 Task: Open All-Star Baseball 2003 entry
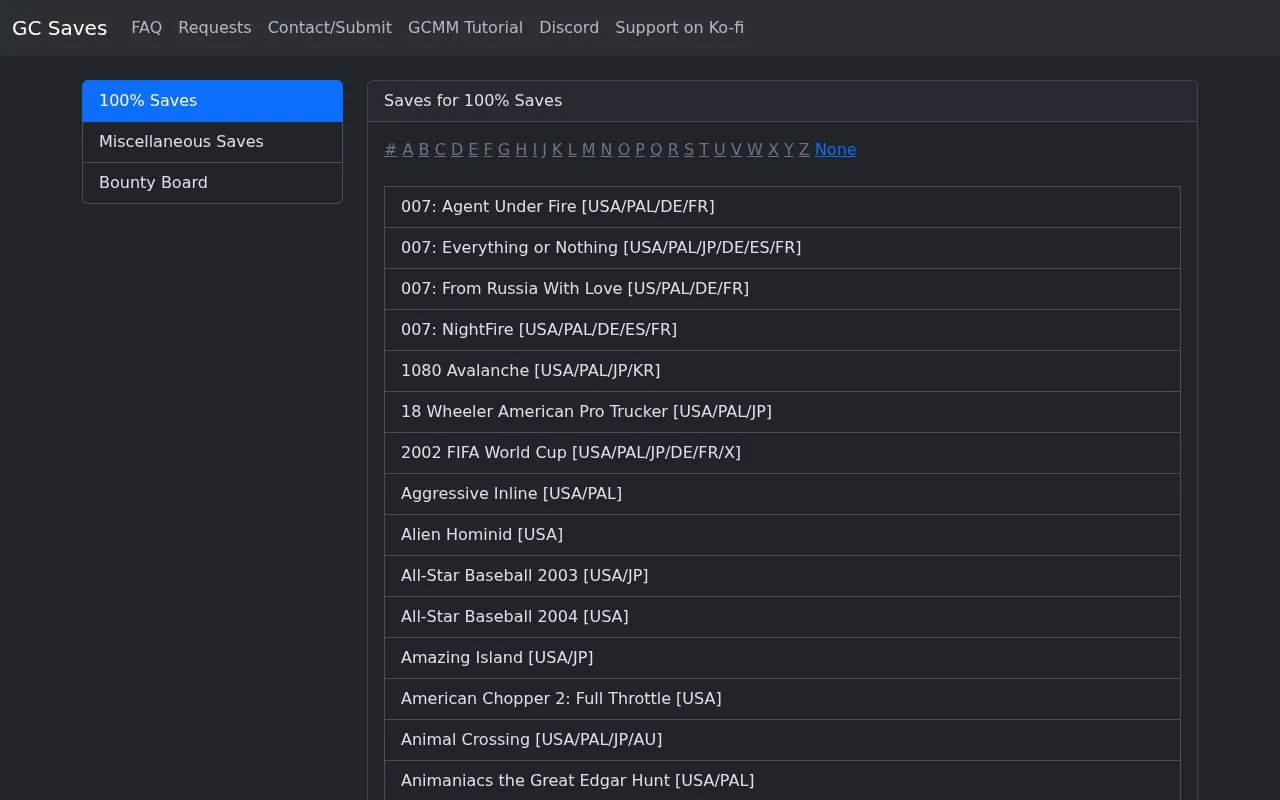point(782,576)
